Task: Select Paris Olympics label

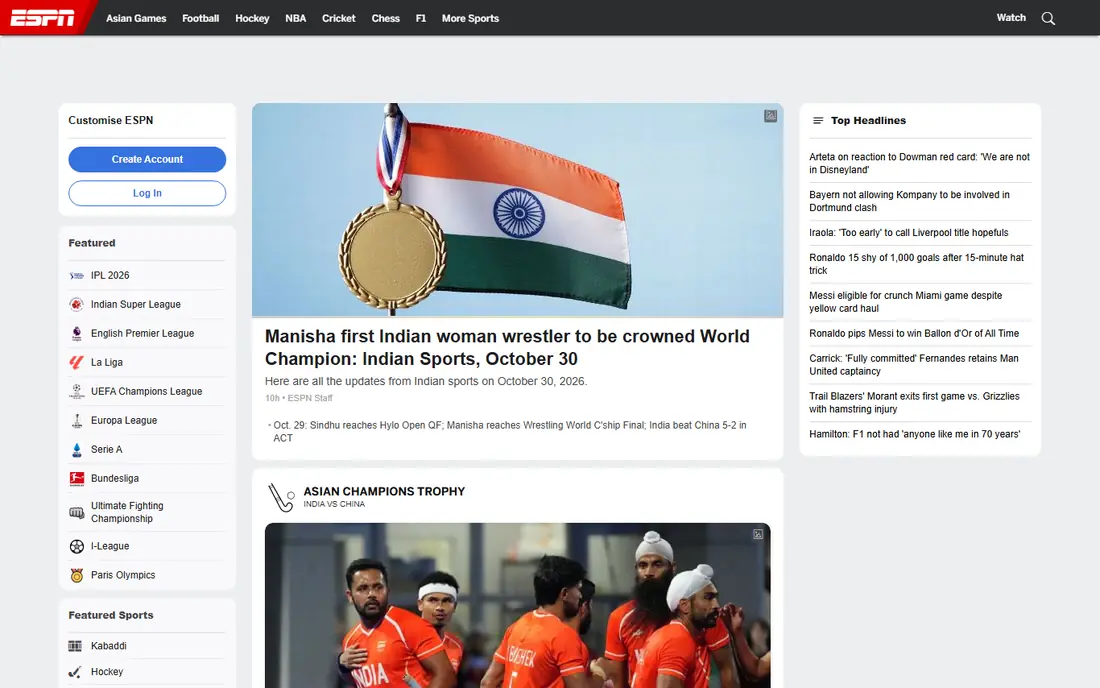Action: (x=123, y=575)
